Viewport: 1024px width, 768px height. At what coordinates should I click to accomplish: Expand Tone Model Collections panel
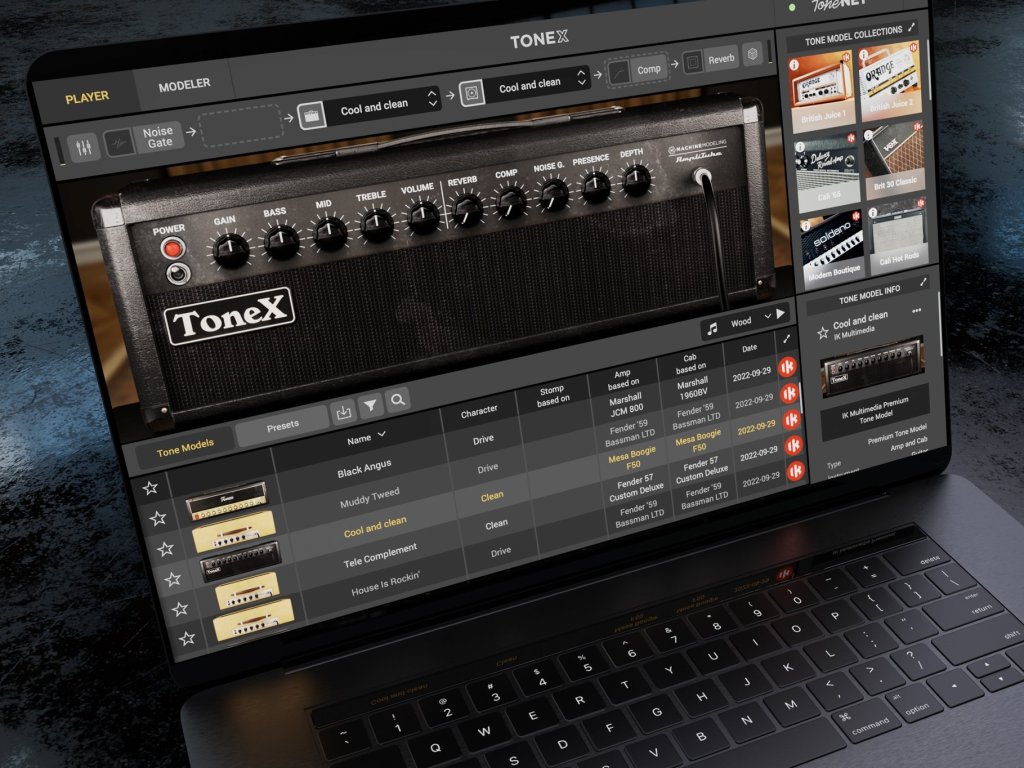point(912,27)
